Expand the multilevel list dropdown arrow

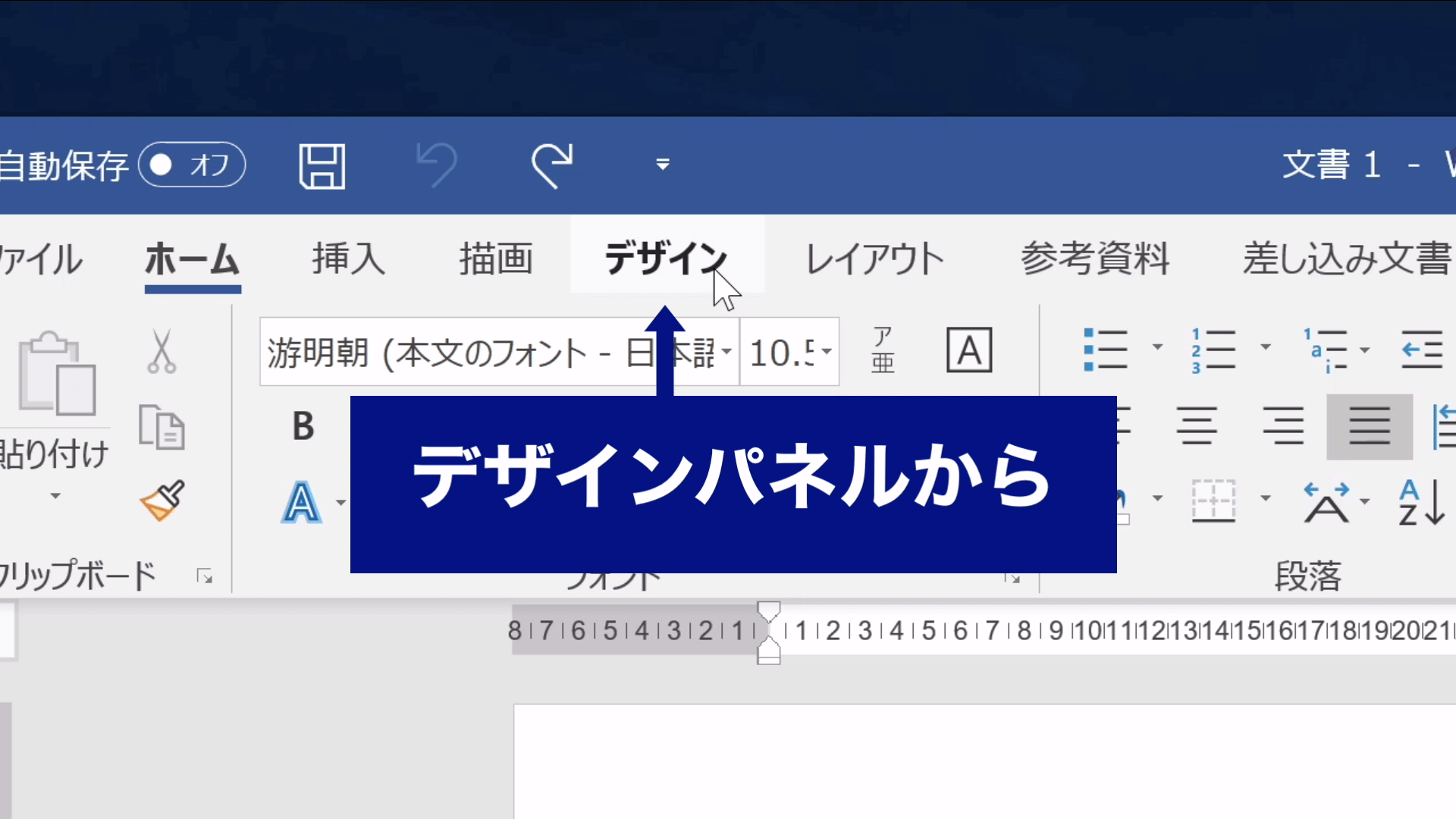click(x=1364, y=350)
